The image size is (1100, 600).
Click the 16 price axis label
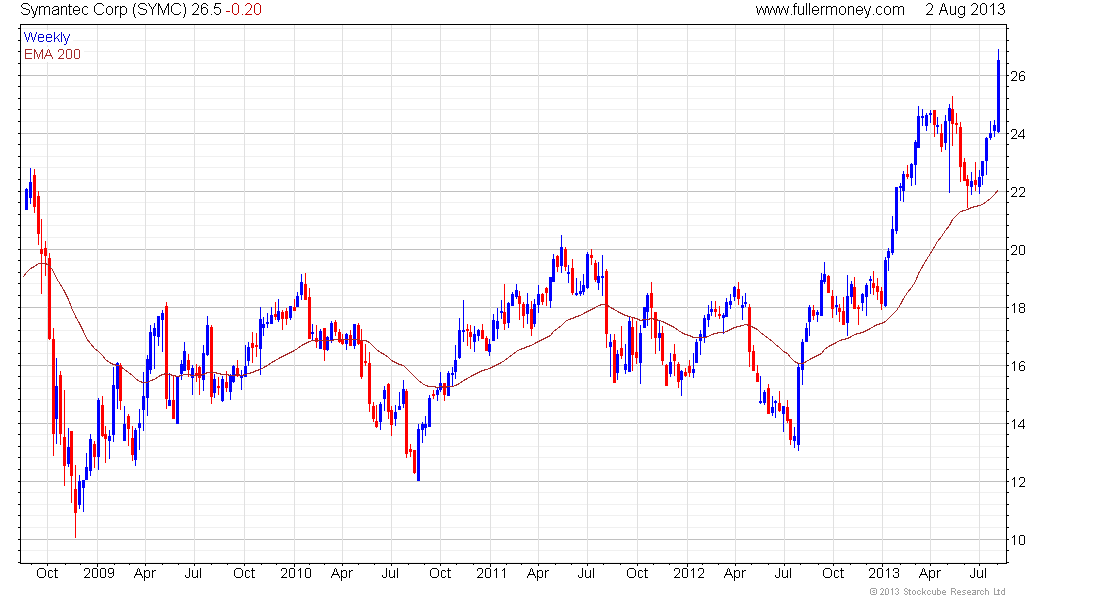[1017, 366]
